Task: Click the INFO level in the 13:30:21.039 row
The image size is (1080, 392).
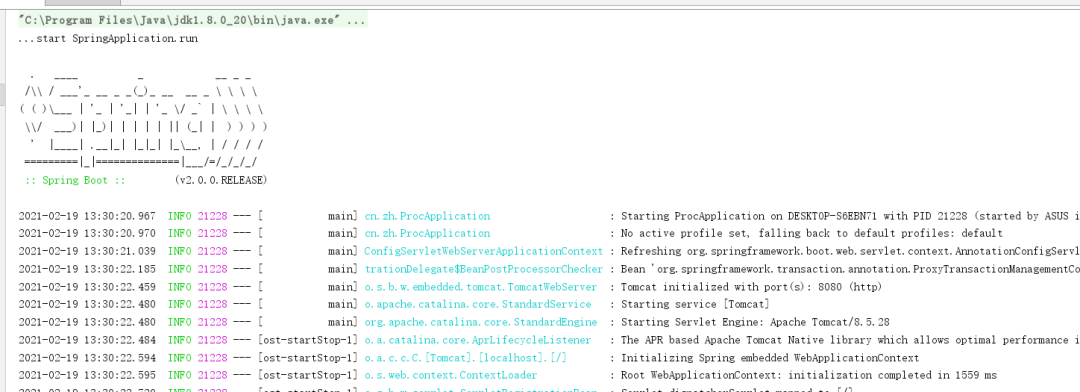Action: pyautogui.click(x=180, y=251)
